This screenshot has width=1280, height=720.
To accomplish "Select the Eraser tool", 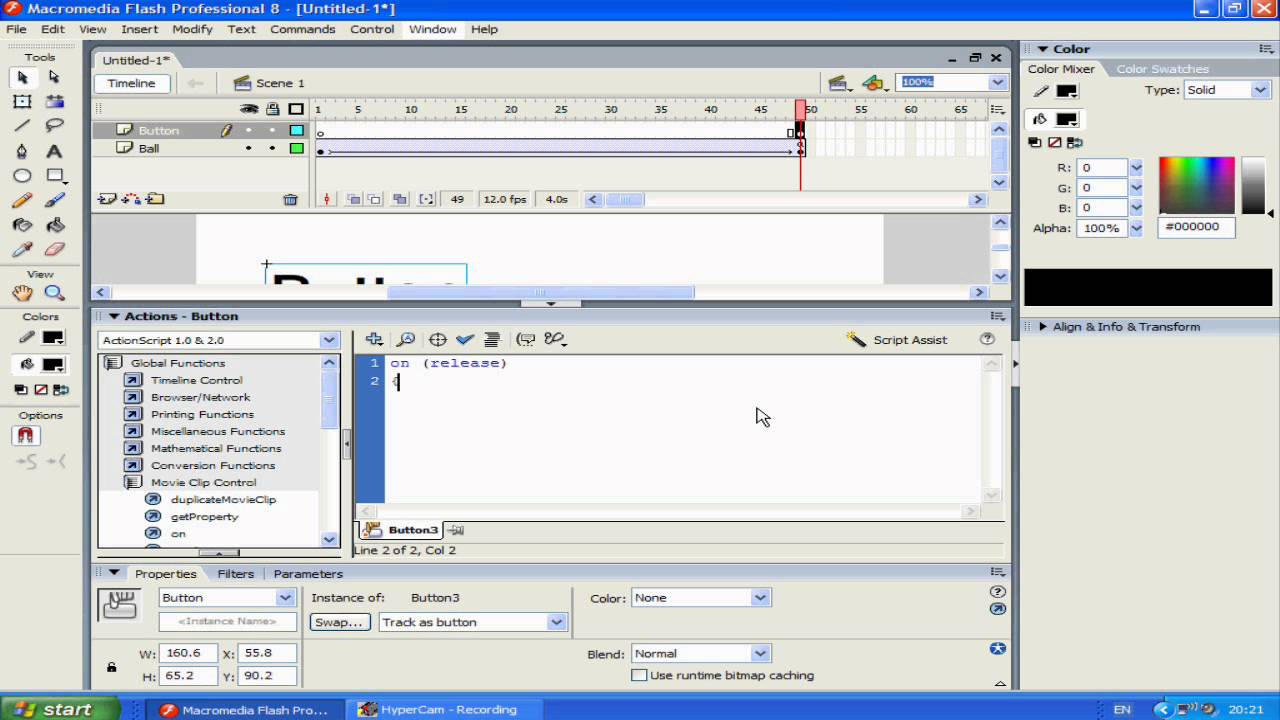I will click(54, 250).
